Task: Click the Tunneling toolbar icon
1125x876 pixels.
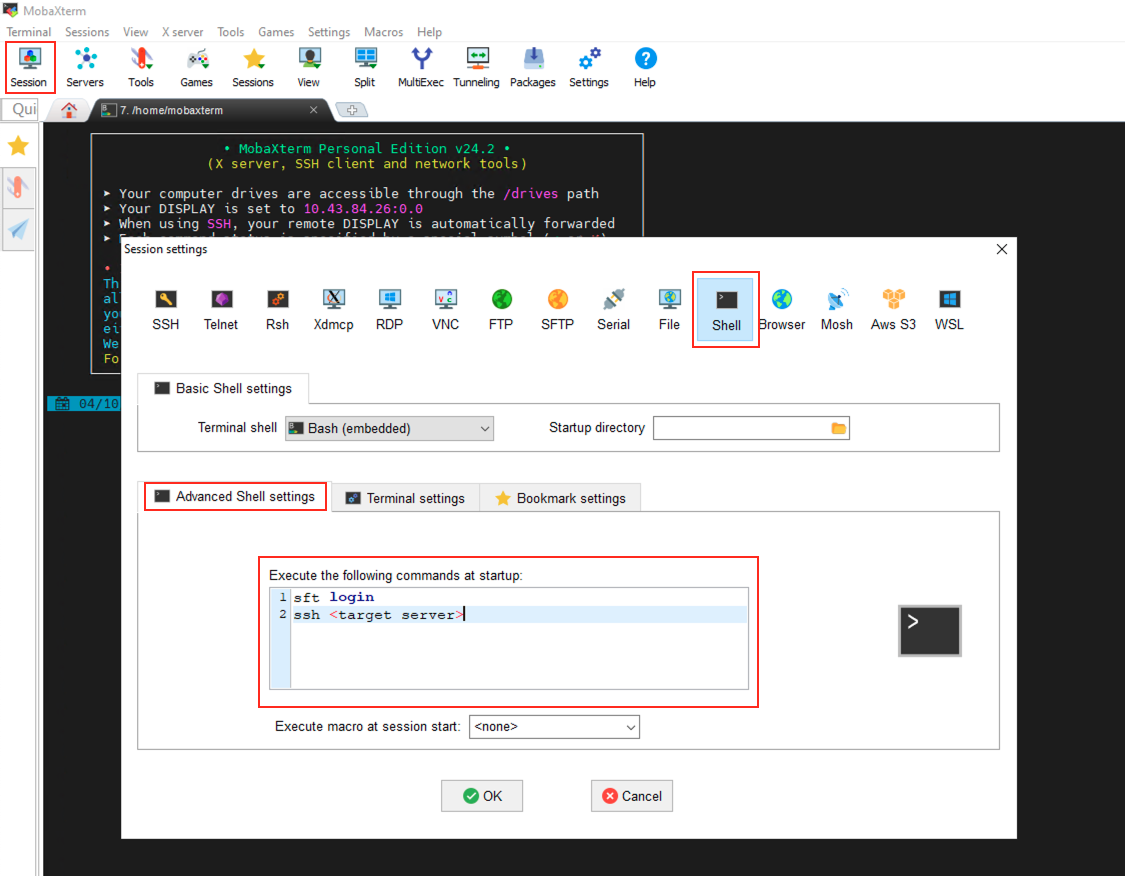Action: tap(476, 67)
